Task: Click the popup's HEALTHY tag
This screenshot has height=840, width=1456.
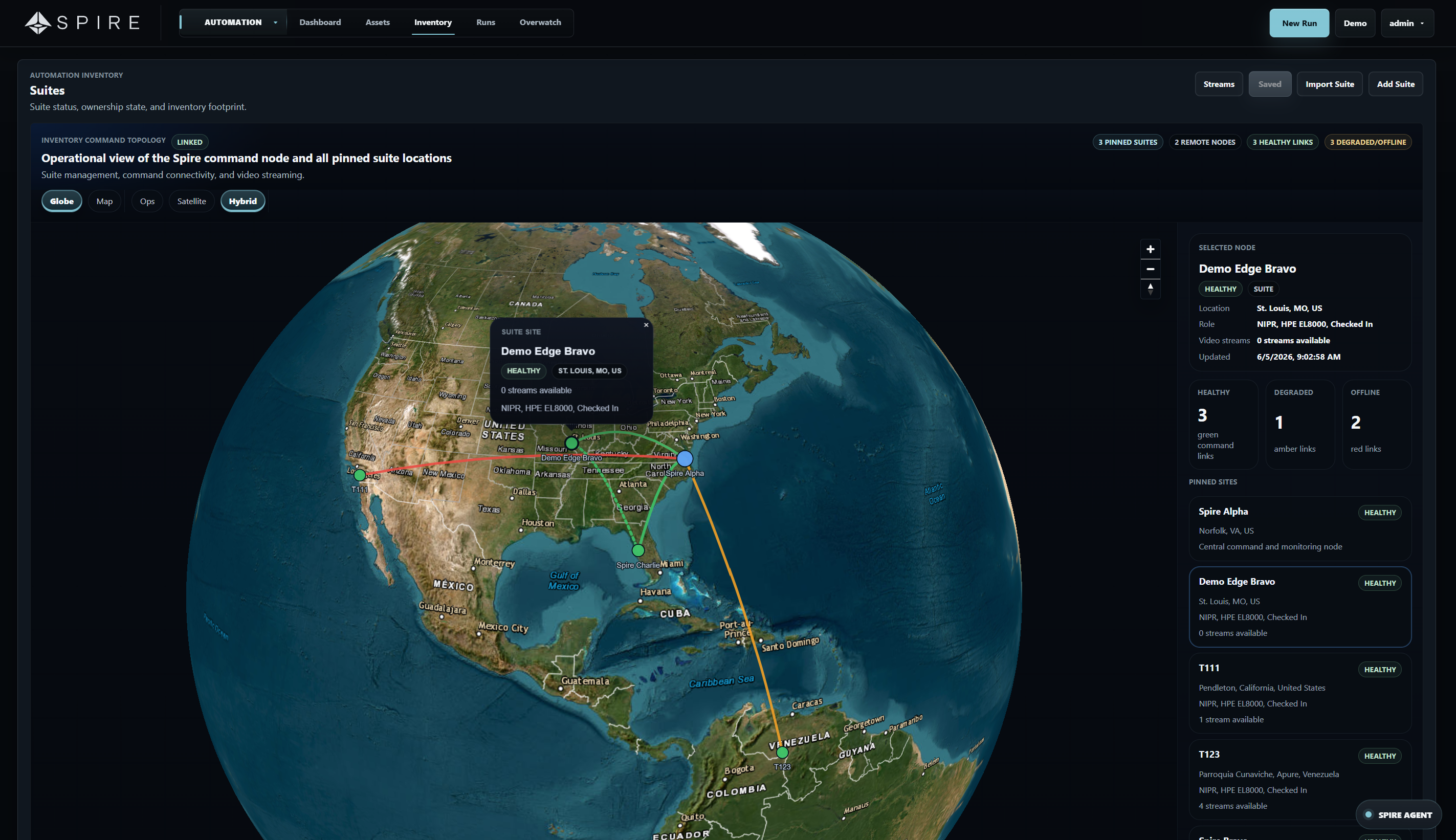Action: [523, 371]
